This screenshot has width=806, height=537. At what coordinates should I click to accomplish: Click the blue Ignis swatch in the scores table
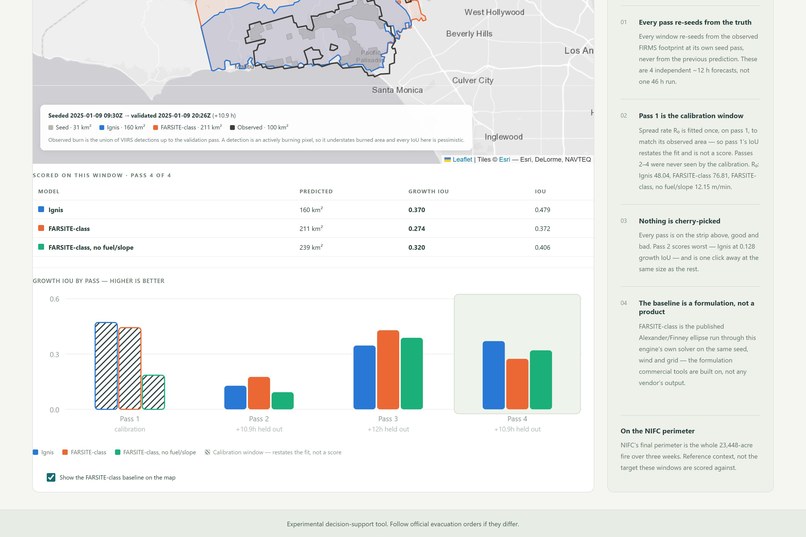pyautogui.click(x=41, y=209)
